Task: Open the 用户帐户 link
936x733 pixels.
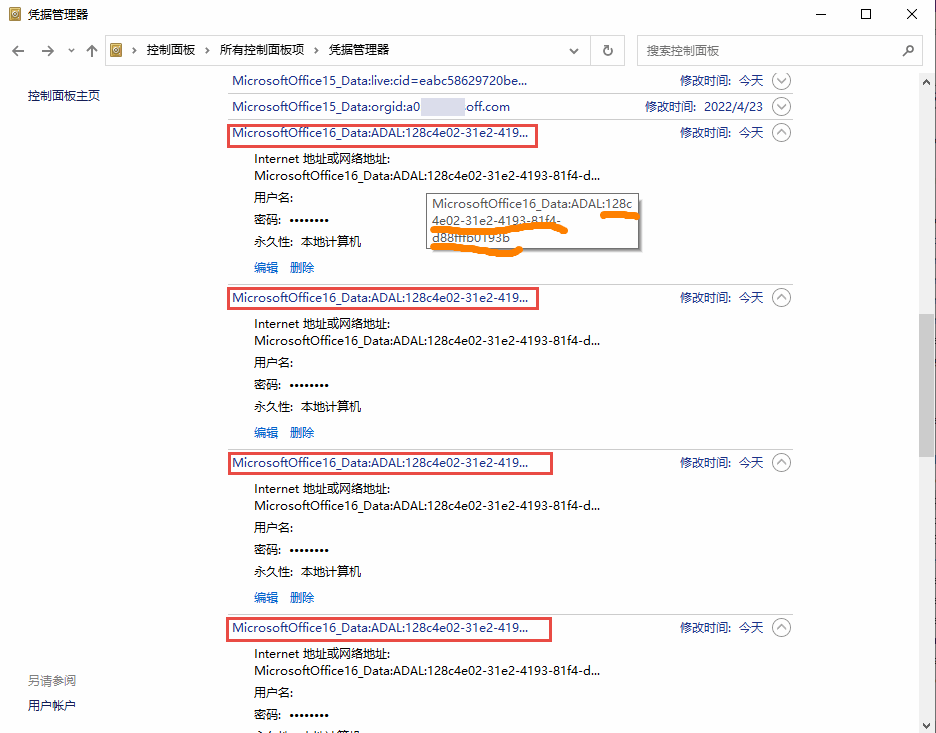Action: click(52, 705)
